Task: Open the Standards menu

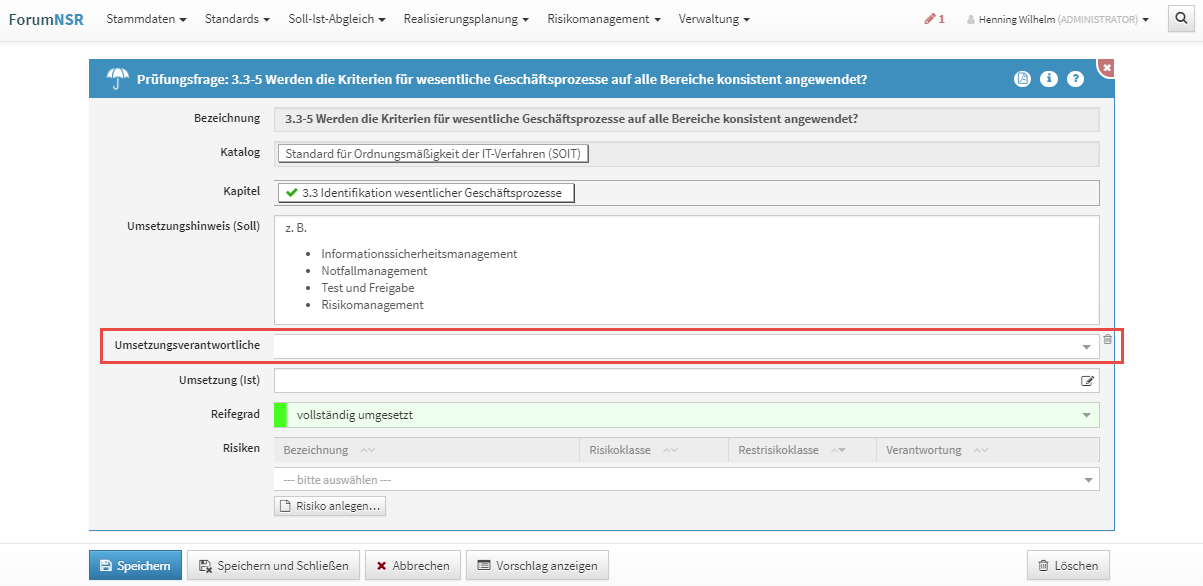Action: click(238, 19)
